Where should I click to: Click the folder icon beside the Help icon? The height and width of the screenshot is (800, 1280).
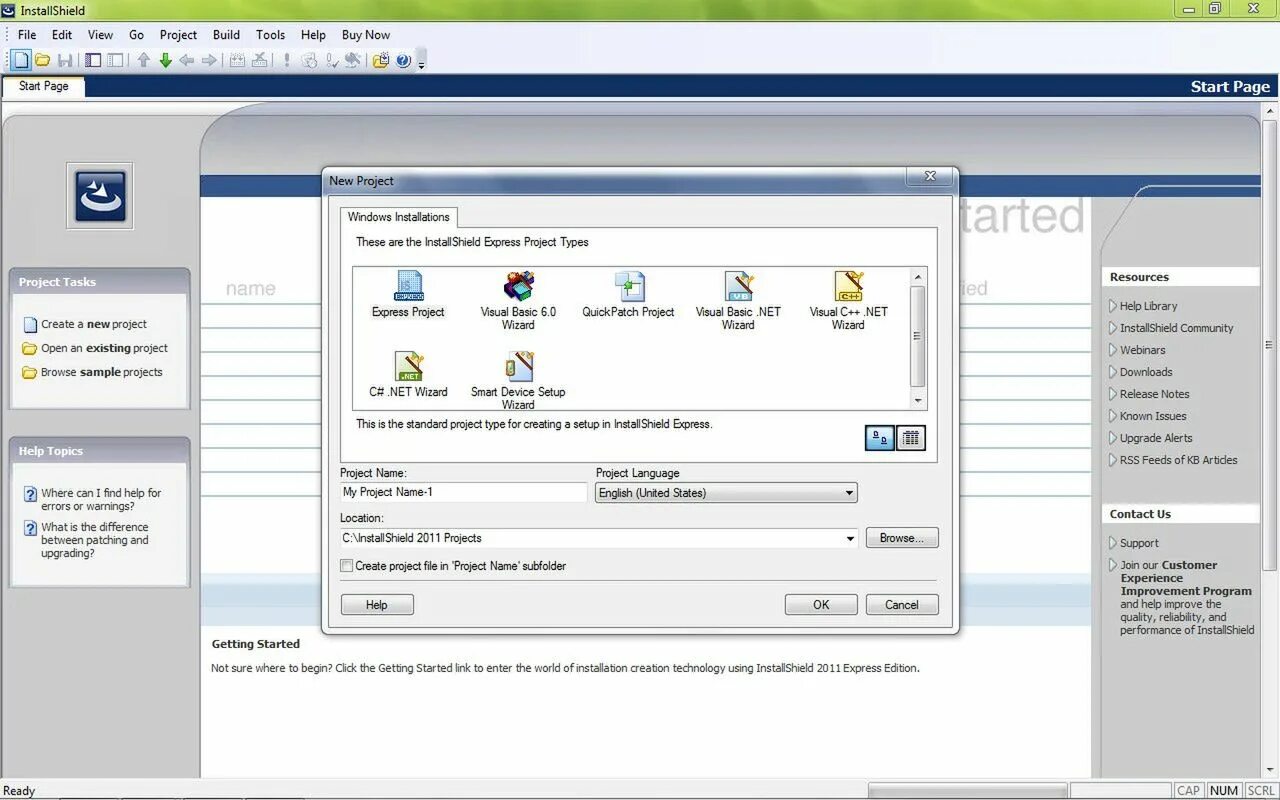pos(381,60)
